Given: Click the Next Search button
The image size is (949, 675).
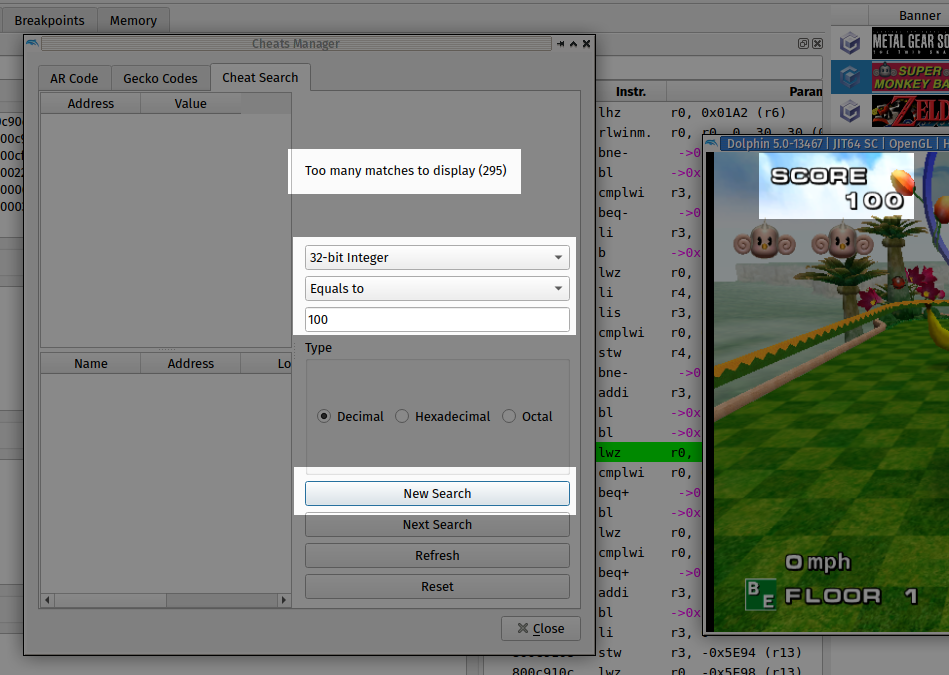Looking at the screenshot, I should (x=437, y=524).
